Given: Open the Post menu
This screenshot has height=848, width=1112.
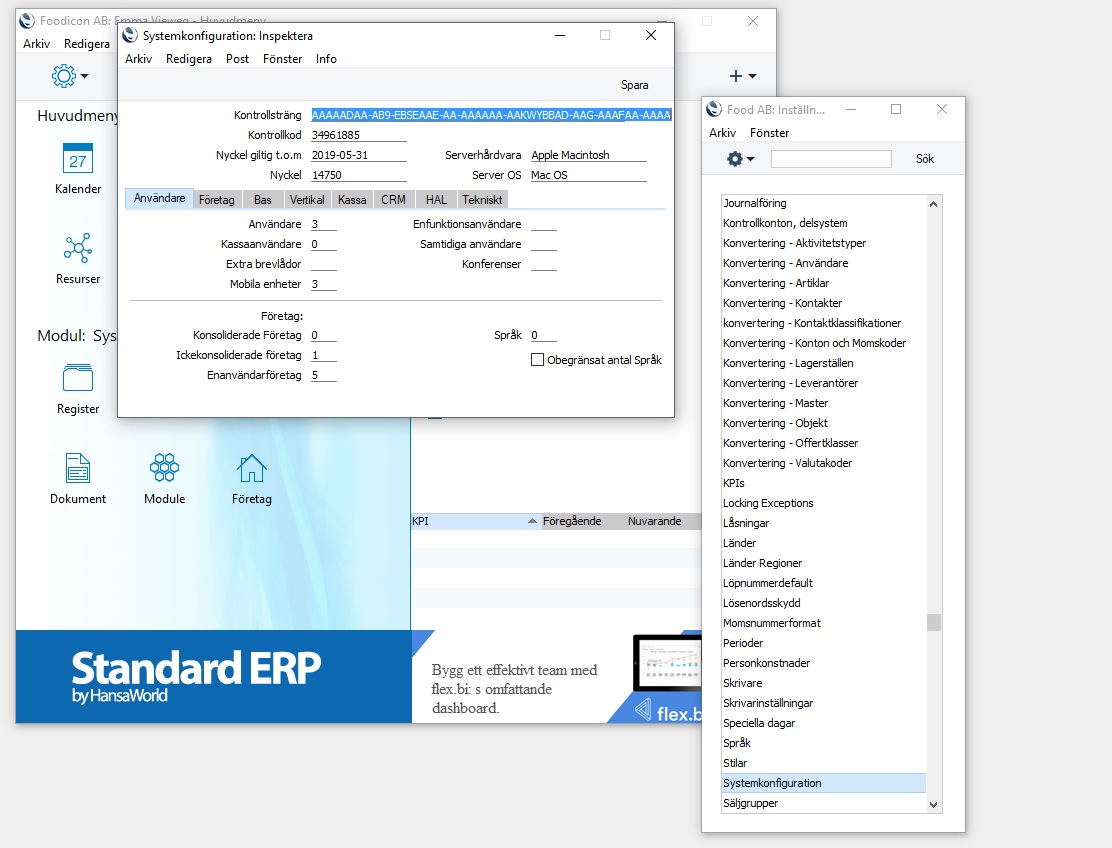Looking at the screenshot, I should pos(238,59).
